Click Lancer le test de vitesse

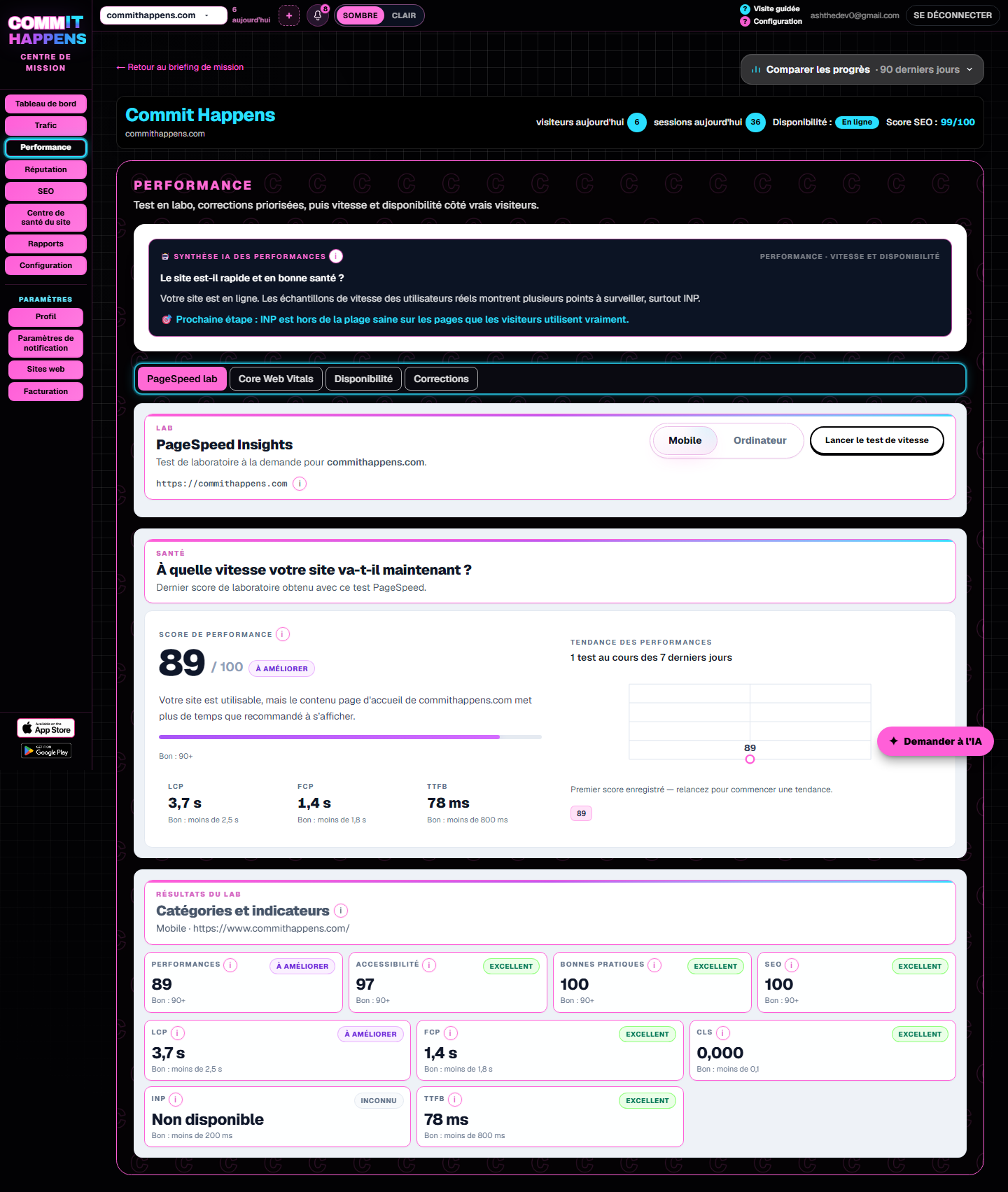(876, 440)
